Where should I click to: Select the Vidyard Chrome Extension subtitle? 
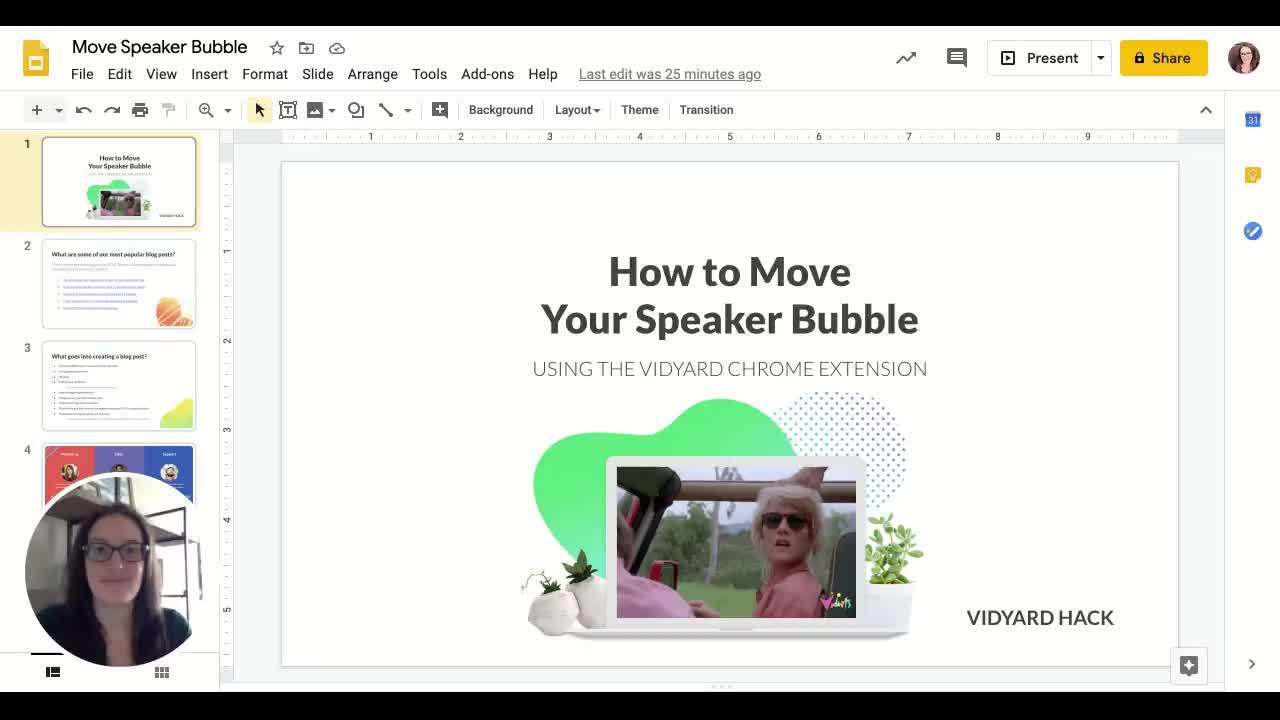pos(730,369)
